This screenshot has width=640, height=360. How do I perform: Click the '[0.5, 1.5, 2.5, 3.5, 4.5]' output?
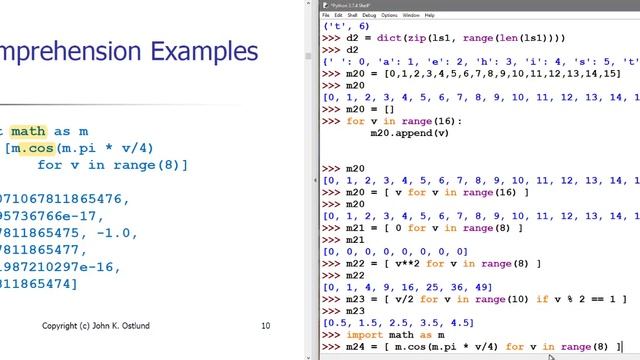(x=398, y=323)
